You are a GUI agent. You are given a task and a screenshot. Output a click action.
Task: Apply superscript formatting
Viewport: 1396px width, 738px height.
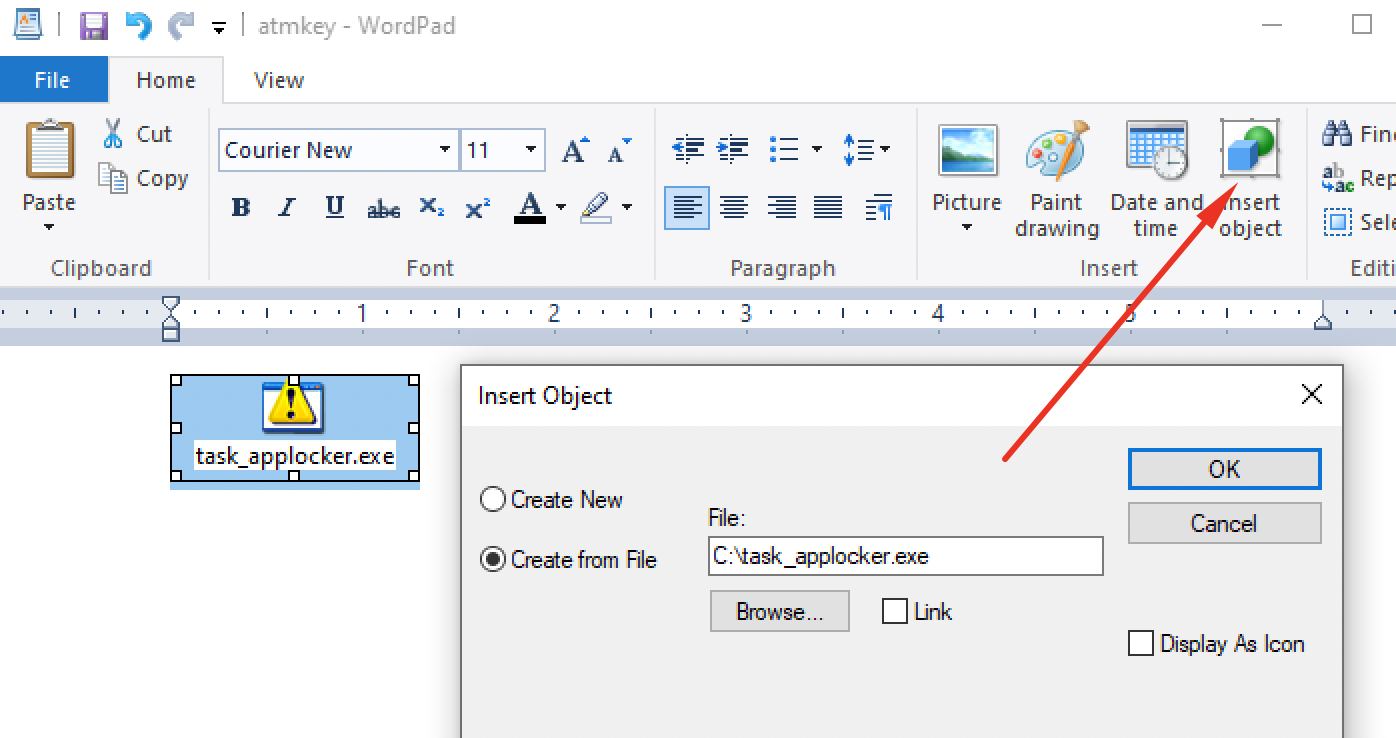[x=478, y=207]
